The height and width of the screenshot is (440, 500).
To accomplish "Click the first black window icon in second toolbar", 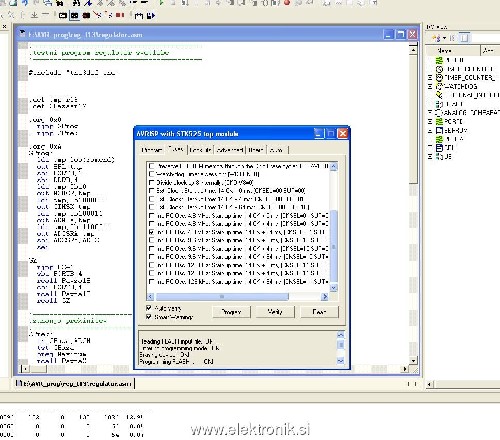I will pos(63,15).
